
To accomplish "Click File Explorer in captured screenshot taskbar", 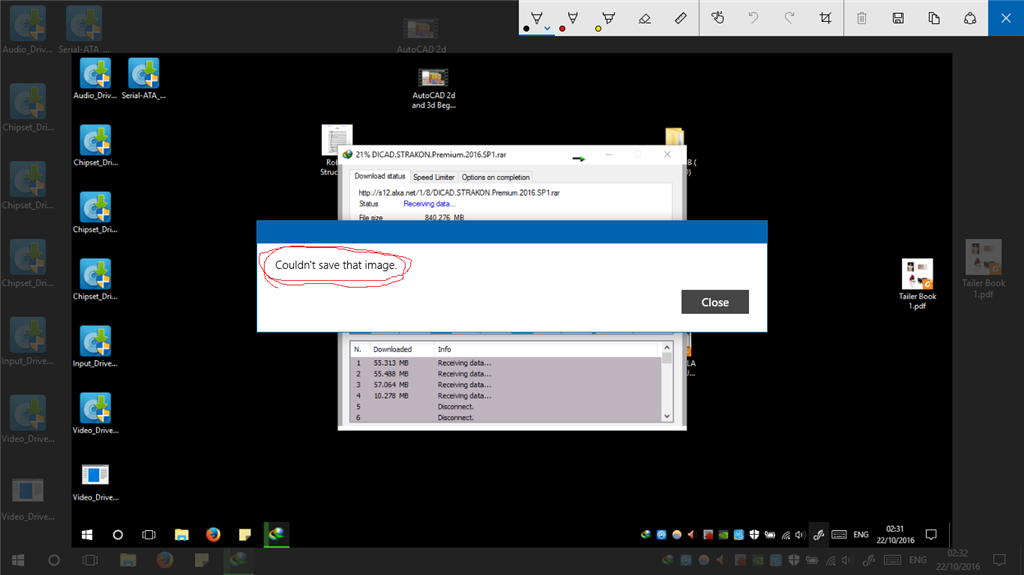I will [x=182, y=534].
